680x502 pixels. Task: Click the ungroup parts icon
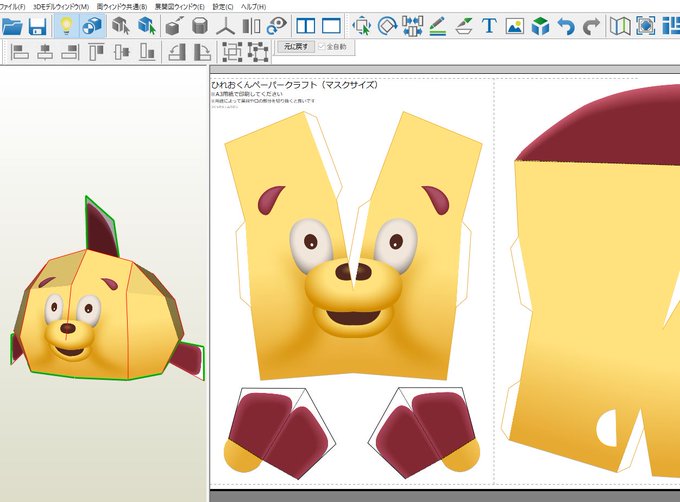coord(258,52)
